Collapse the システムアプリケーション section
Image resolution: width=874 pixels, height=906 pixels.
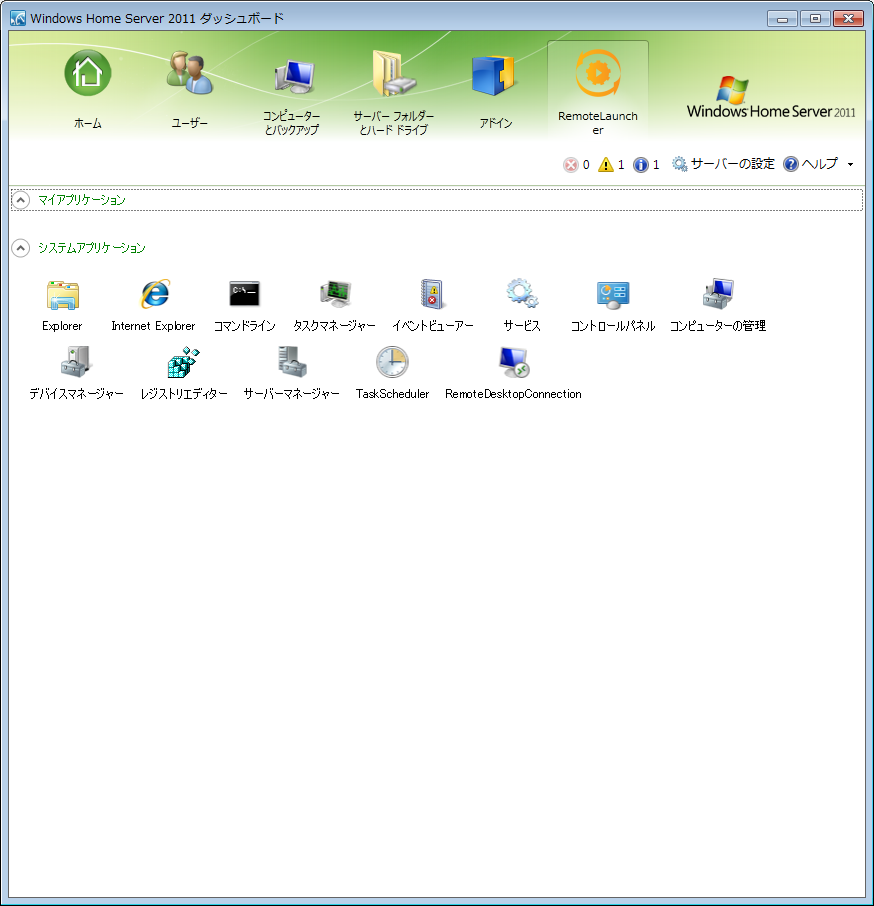[x=21, y=248]
